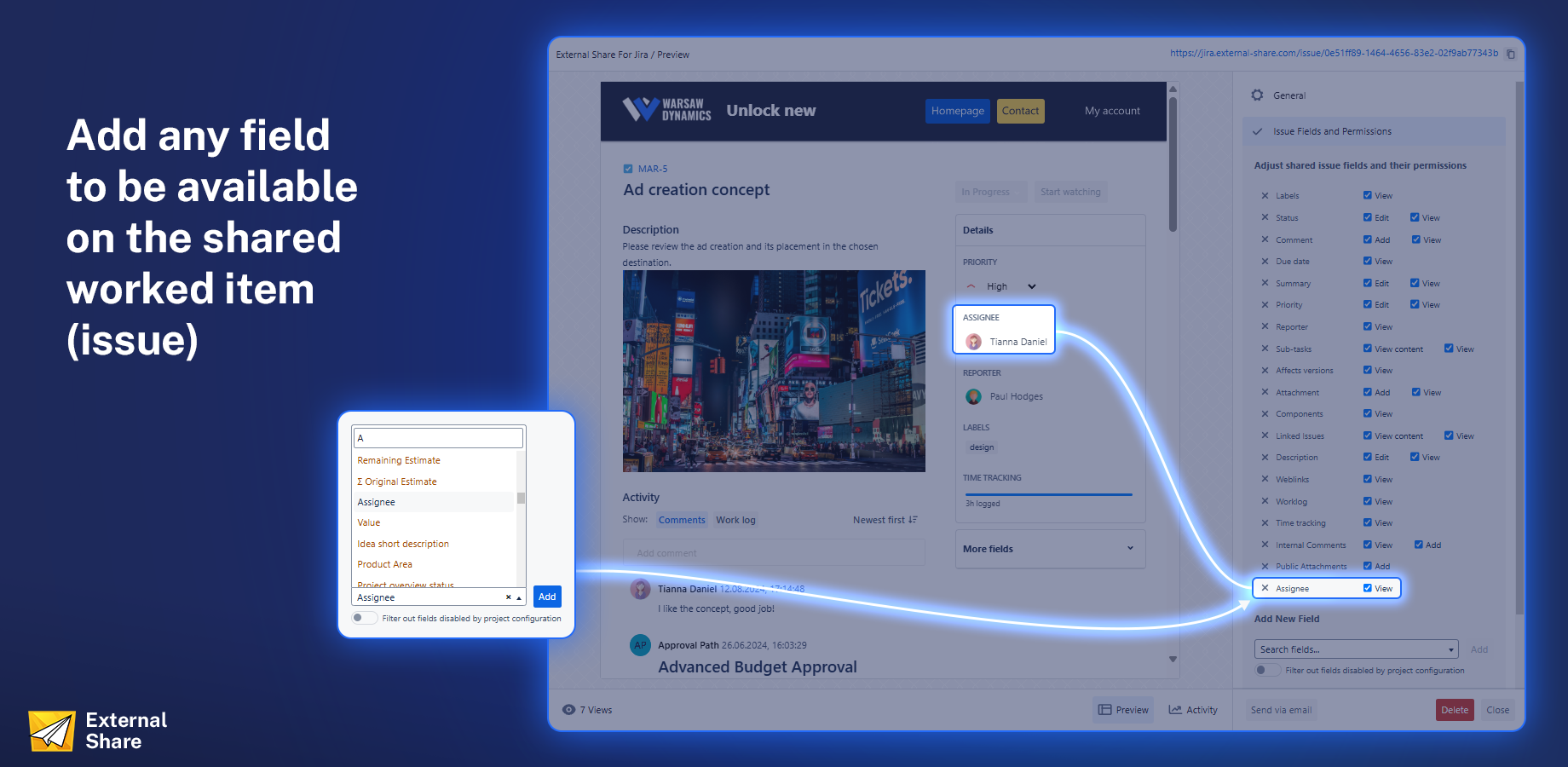Viewport: 1568px width, 767px height.
Task: Uncheck the Comment Add checkbox
Action: (1367, 239)
